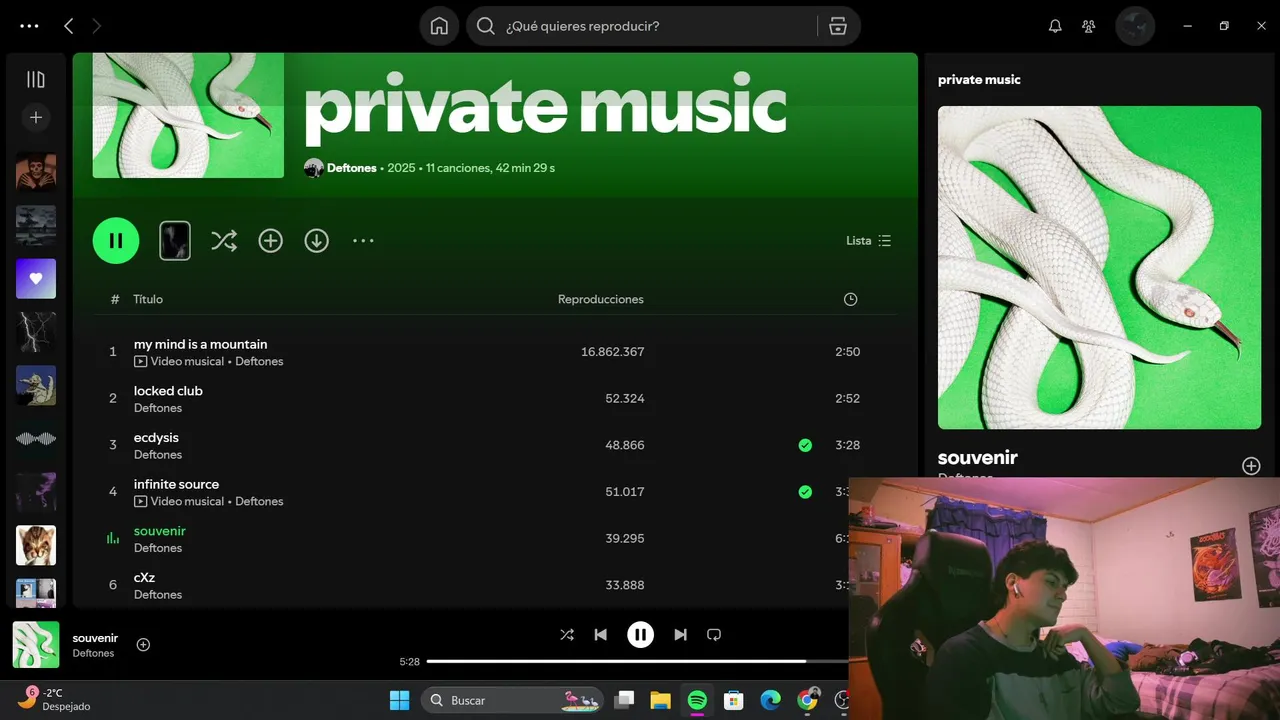Viewport: 1280px width, 720px height.
Task: Open the Liked Songs heart playlist
Action: pos(36,279)
